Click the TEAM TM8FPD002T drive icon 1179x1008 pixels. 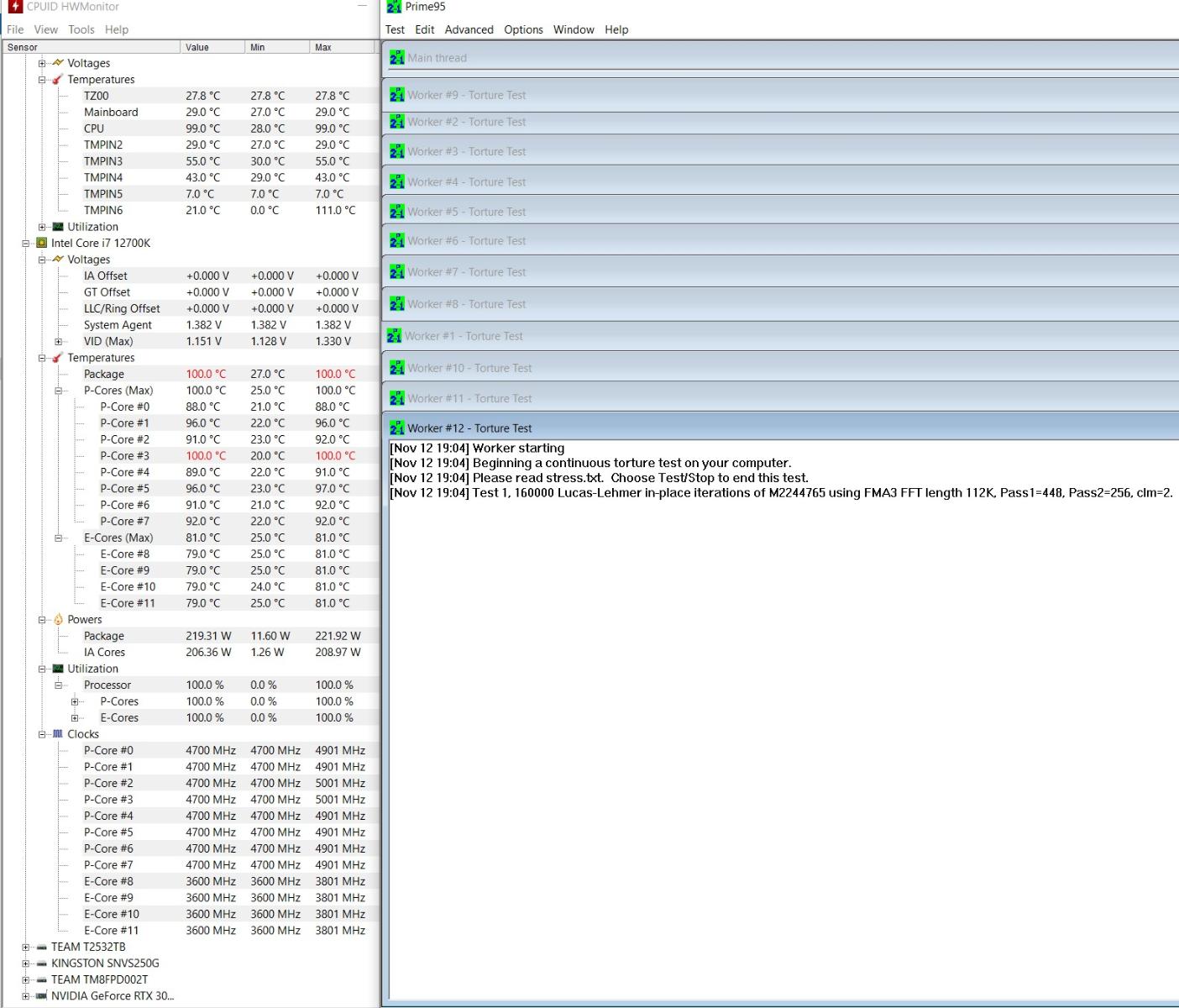[41, 979]
